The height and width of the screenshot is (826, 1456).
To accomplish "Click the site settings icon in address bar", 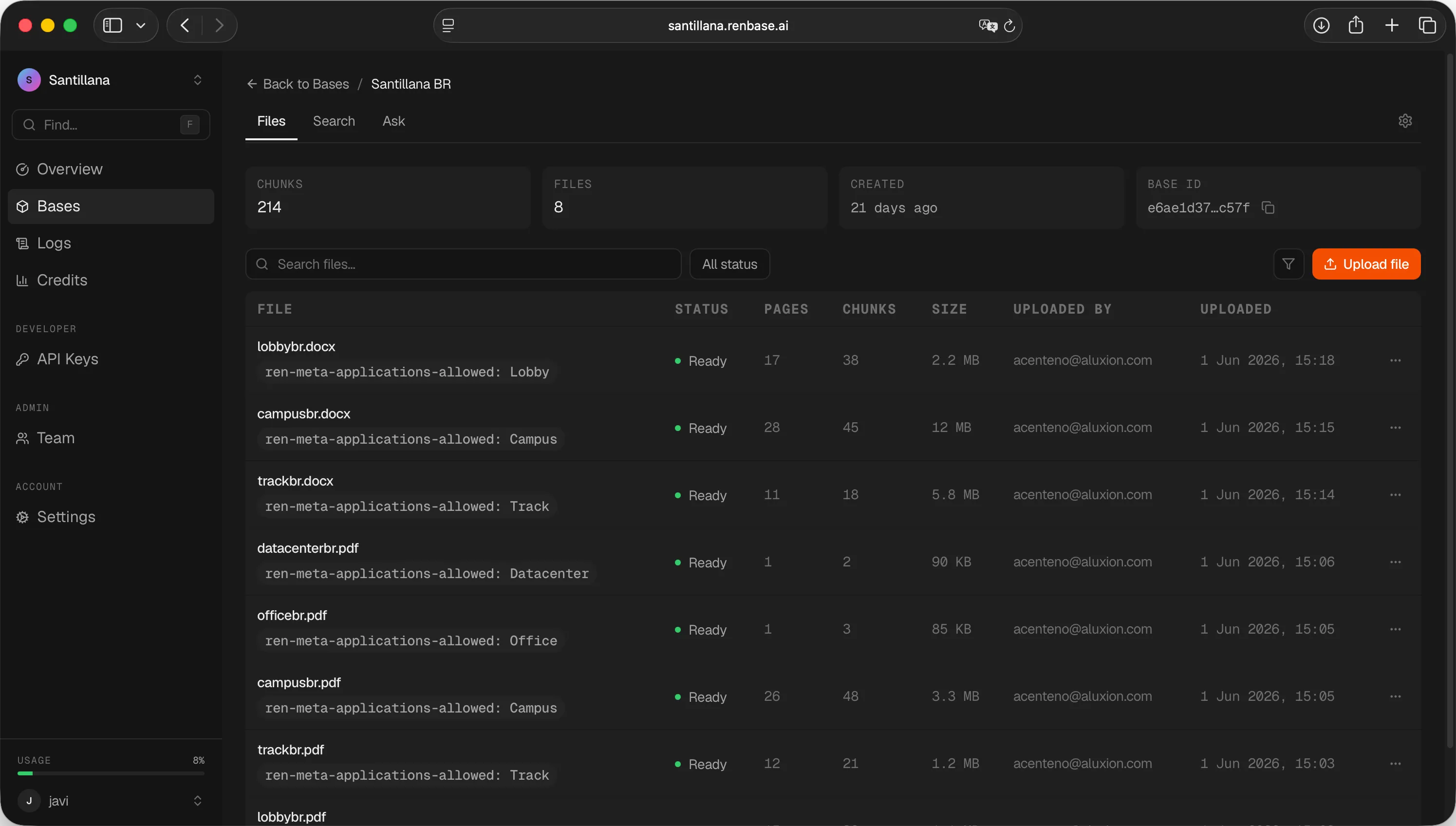I will (448, 25).
